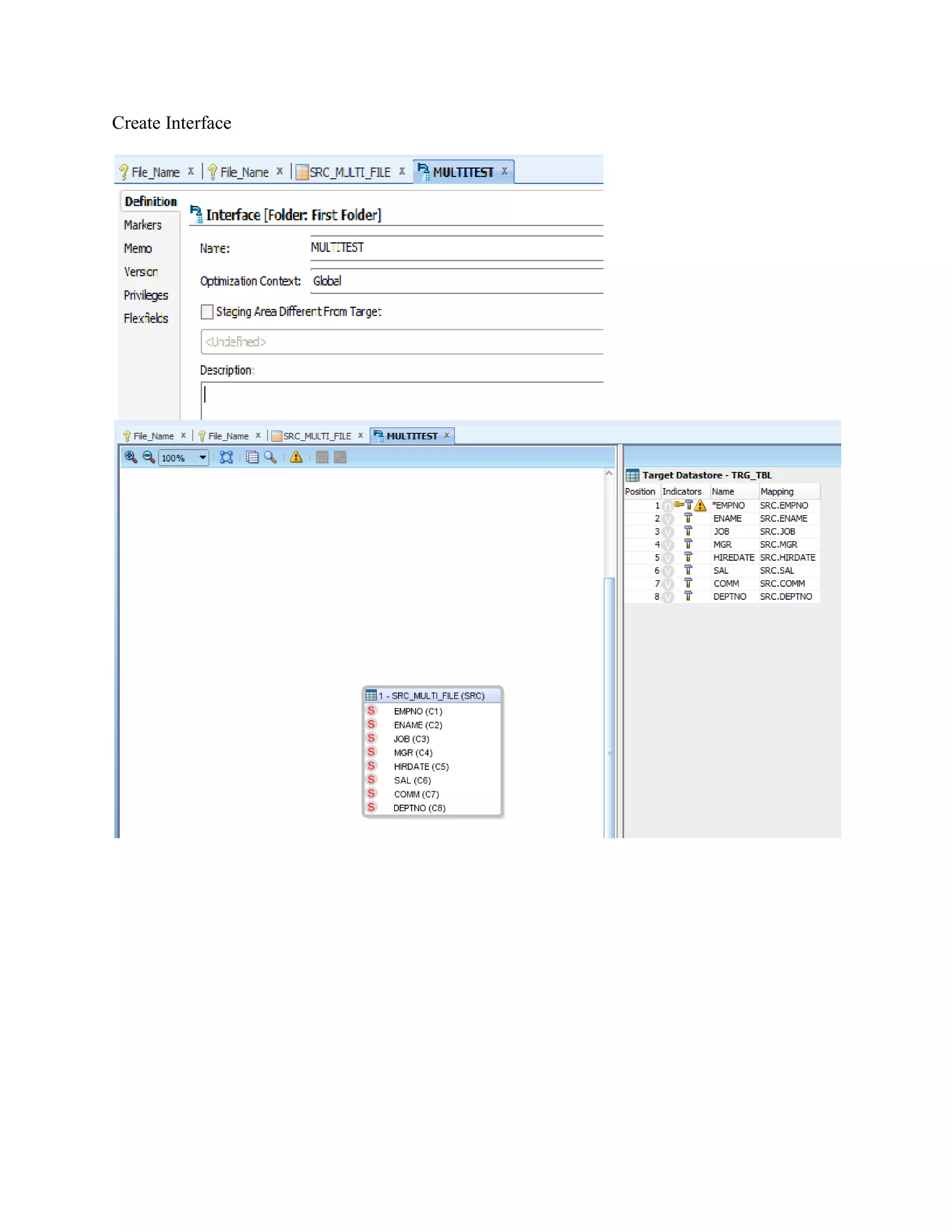Select DEPTNO (C8) in the source datastore
This screenshot has width=952, height=1232.
coord(420,808)
